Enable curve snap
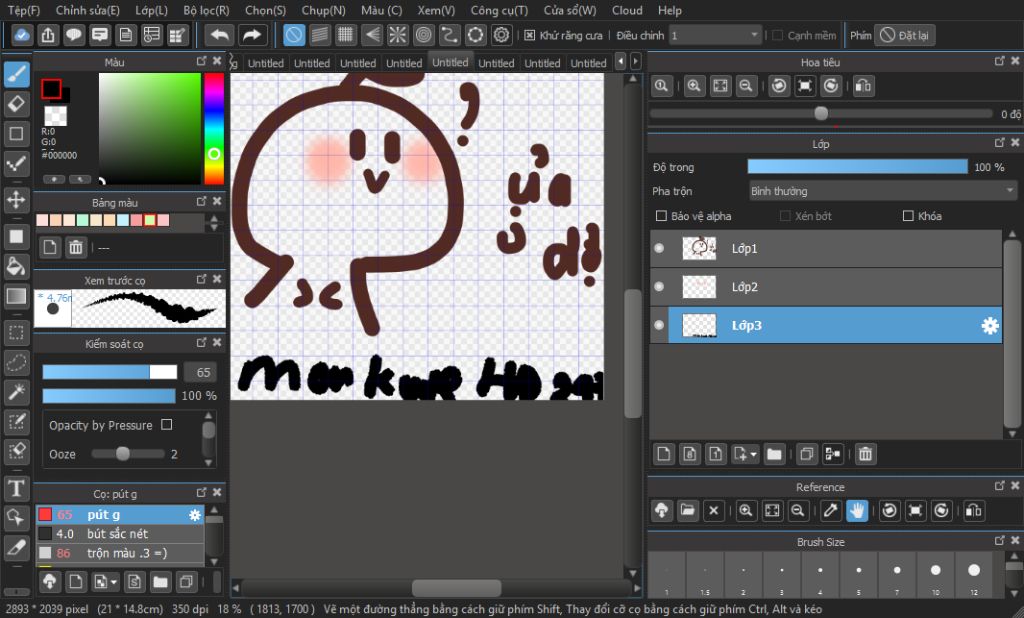The height and width of the screenshot is (618, 1024). click(x=449, y=35)
